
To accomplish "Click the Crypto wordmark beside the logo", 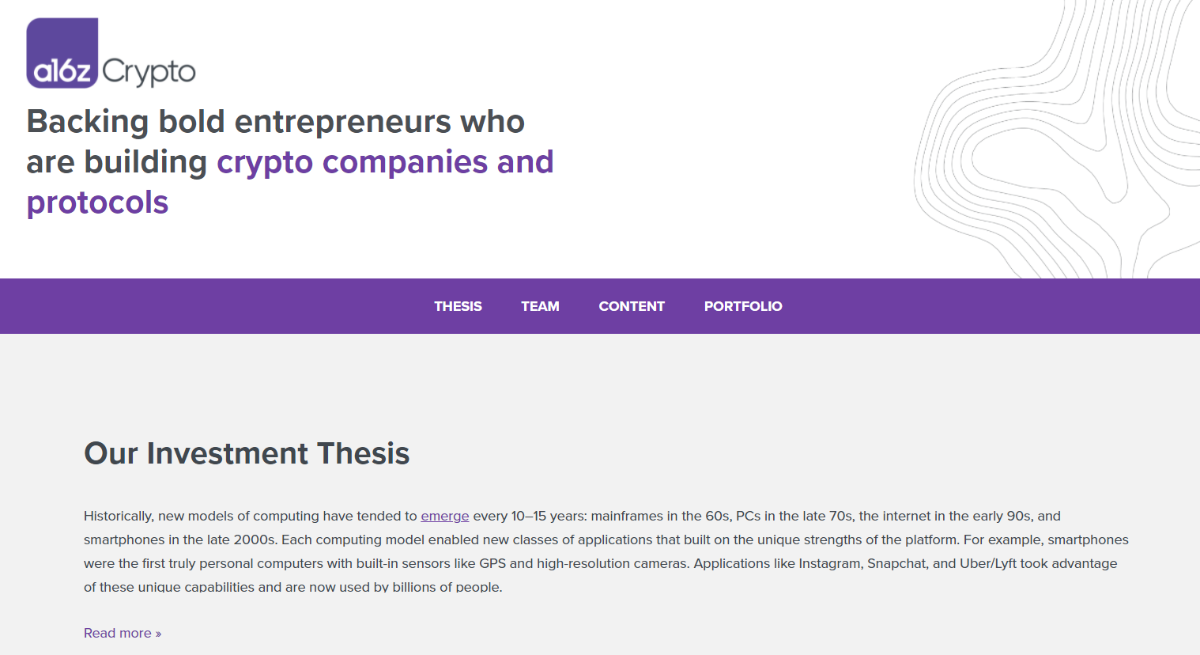I will [149, 71].
